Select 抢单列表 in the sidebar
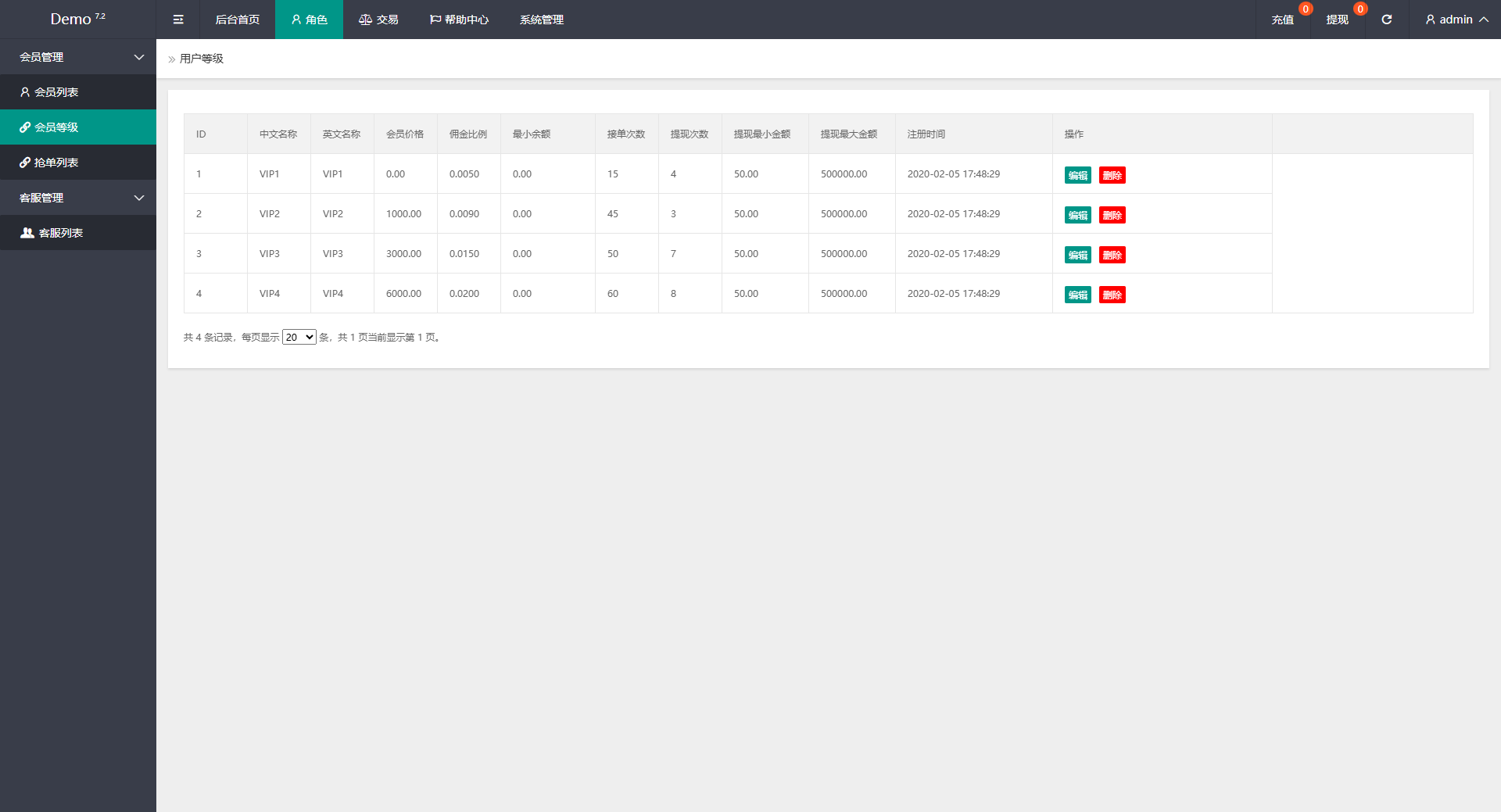 click(56, 163)
